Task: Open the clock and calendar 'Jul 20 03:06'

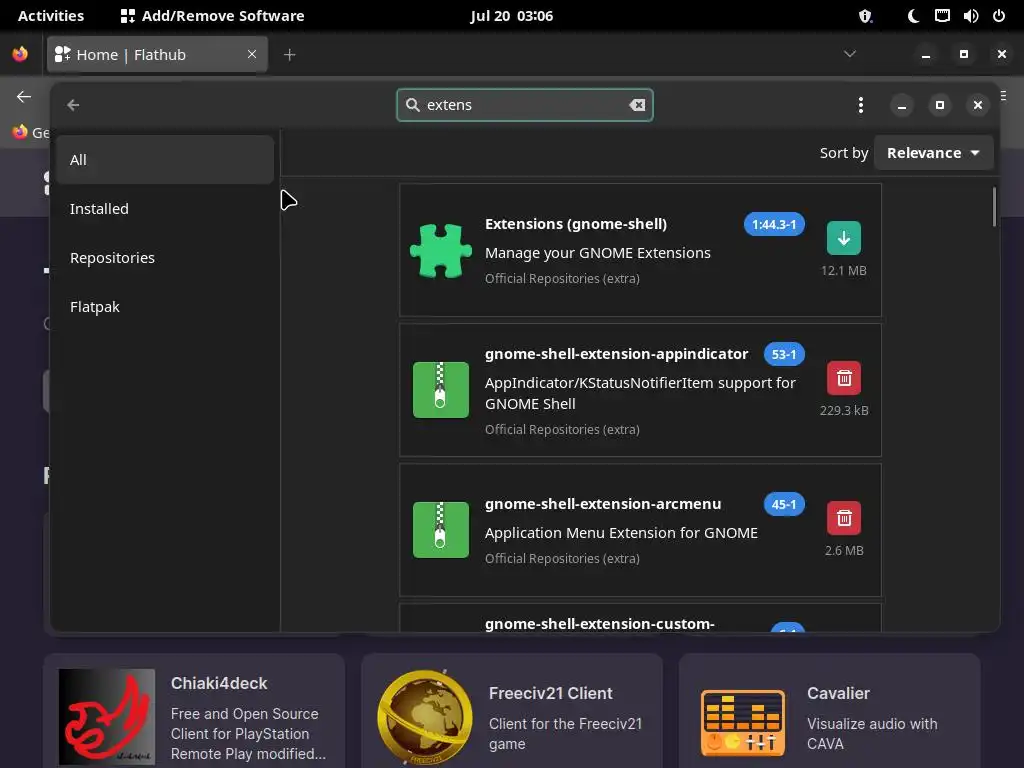Action: (511, 16)
